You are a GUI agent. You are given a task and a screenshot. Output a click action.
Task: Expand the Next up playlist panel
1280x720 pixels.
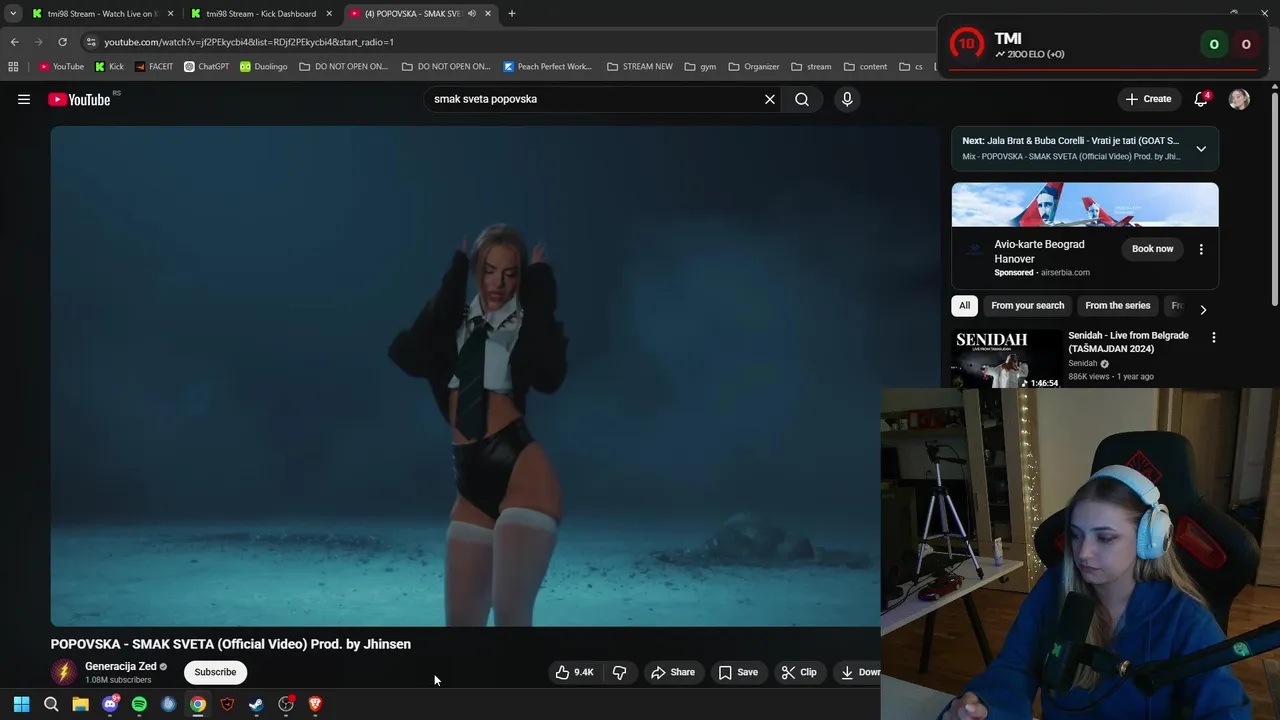pos(1201,149)
